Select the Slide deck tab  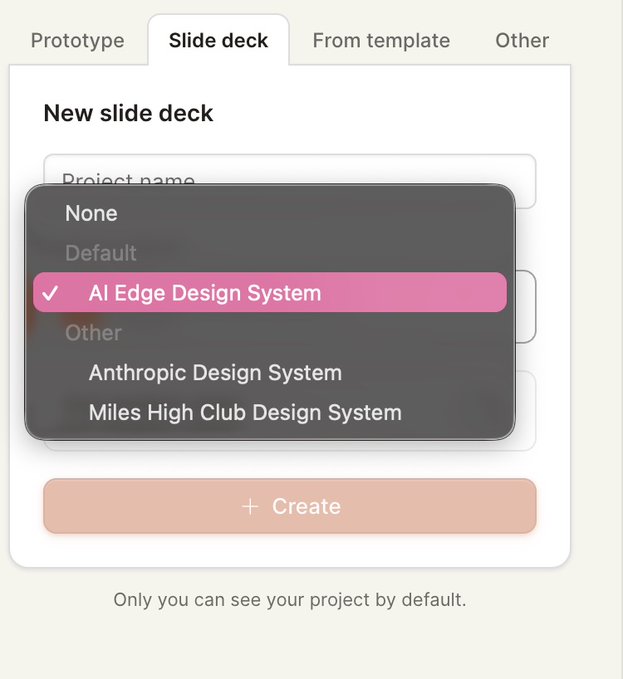[218, 41]
